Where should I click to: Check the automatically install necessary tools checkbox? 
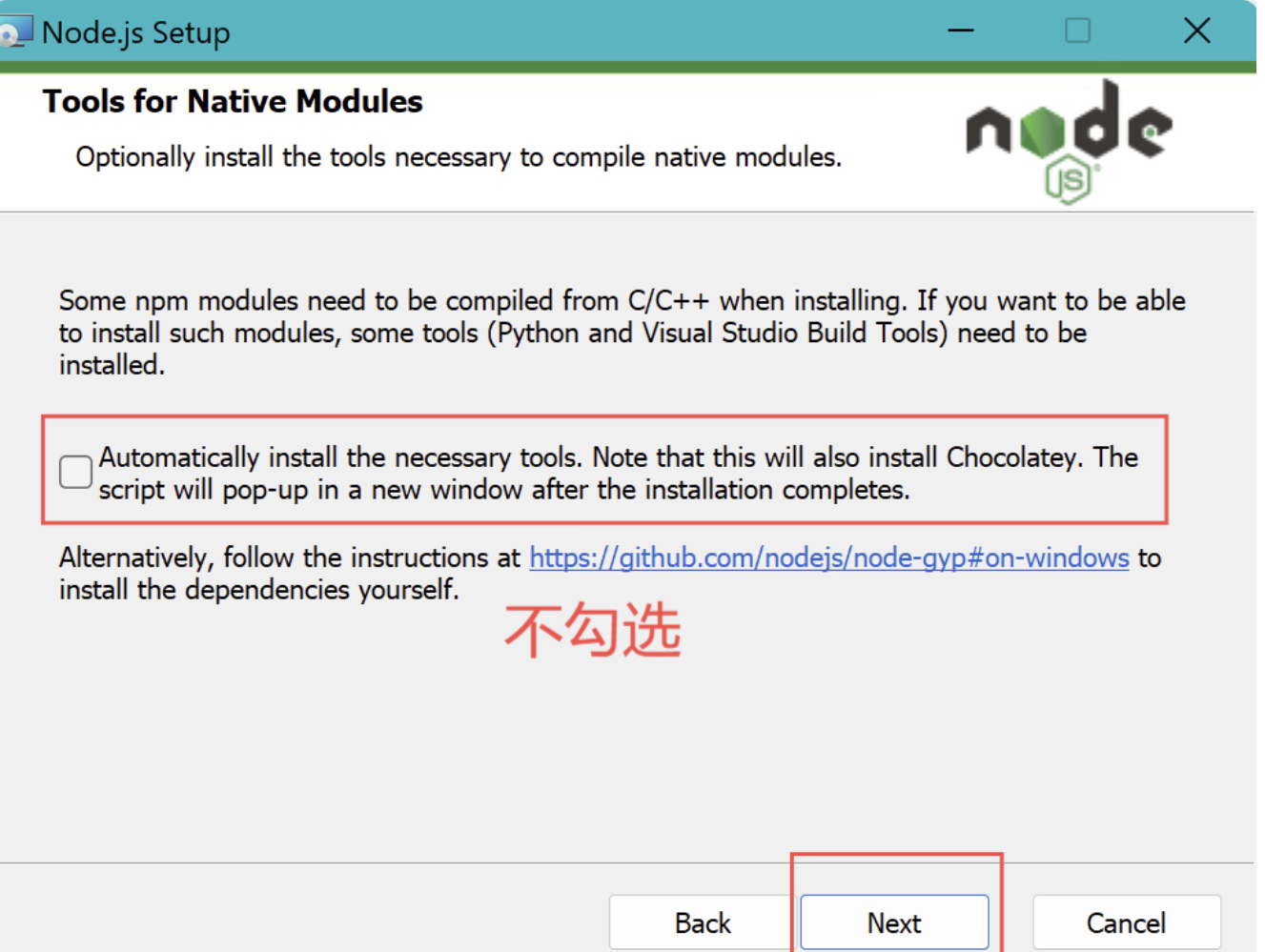pos(75,472)
